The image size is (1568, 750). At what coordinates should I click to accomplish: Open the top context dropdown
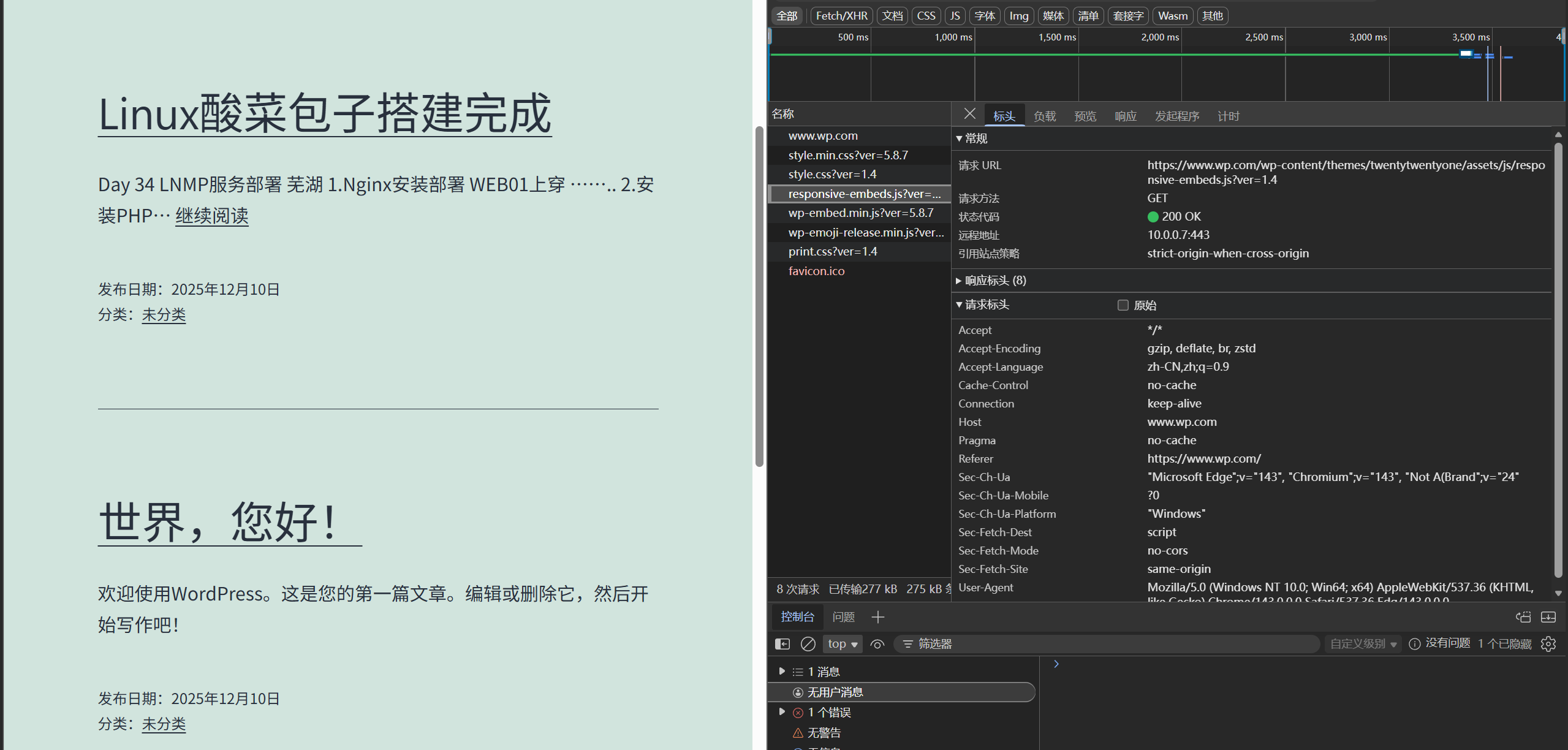tap(843, 644)
